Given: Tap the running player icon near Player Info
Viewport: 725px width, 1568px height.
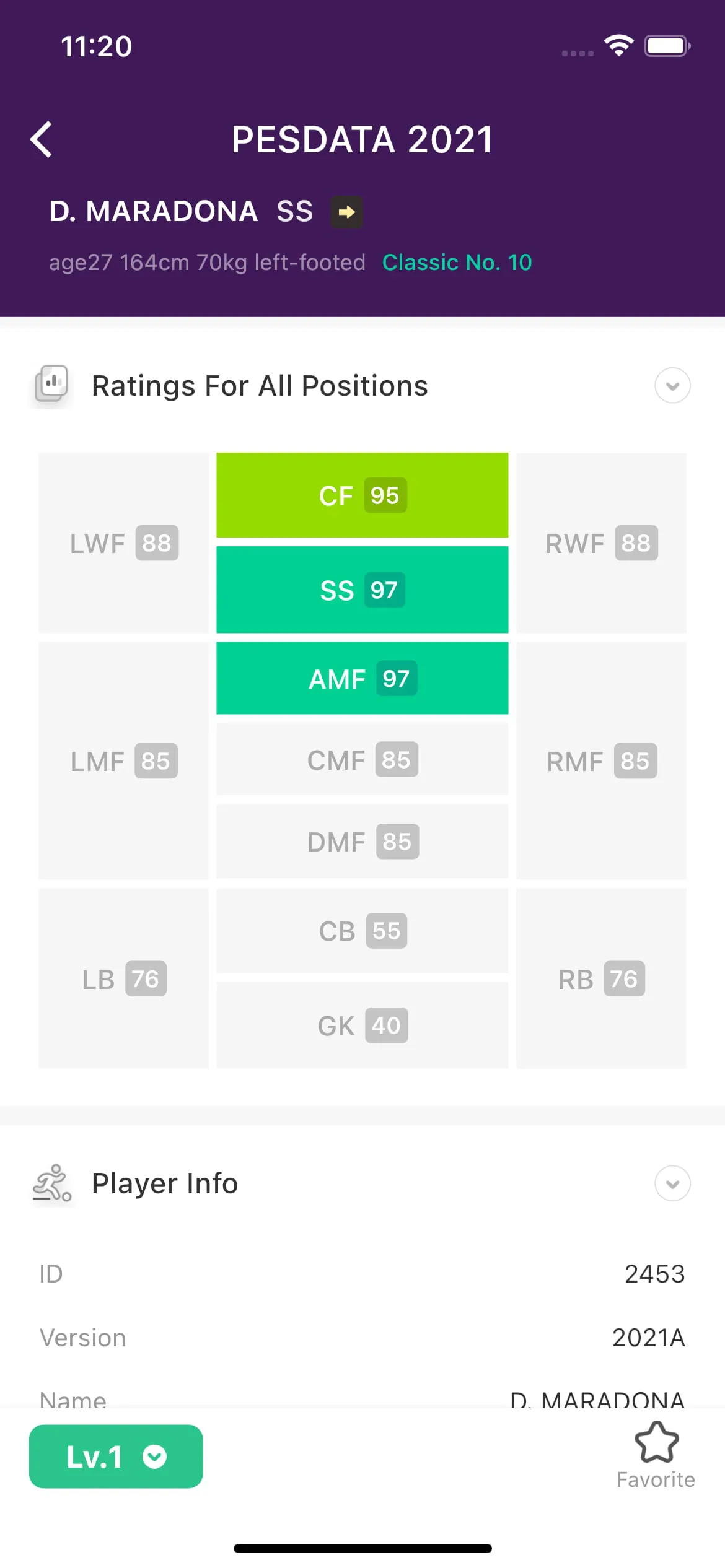Looking at the screenshot, I should click(x=52, y=1183).
